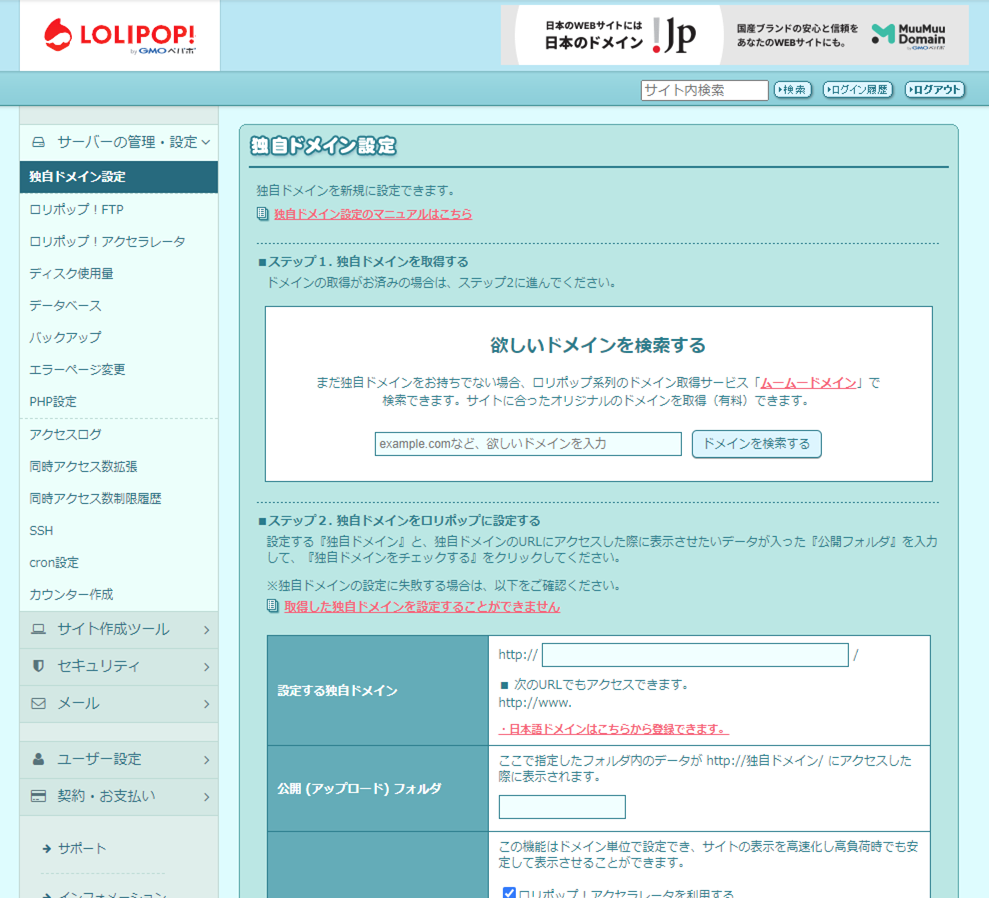This screenshot has width=989, height=898.
Task: Click the domain search input field
Action: (x=528, y=444)
